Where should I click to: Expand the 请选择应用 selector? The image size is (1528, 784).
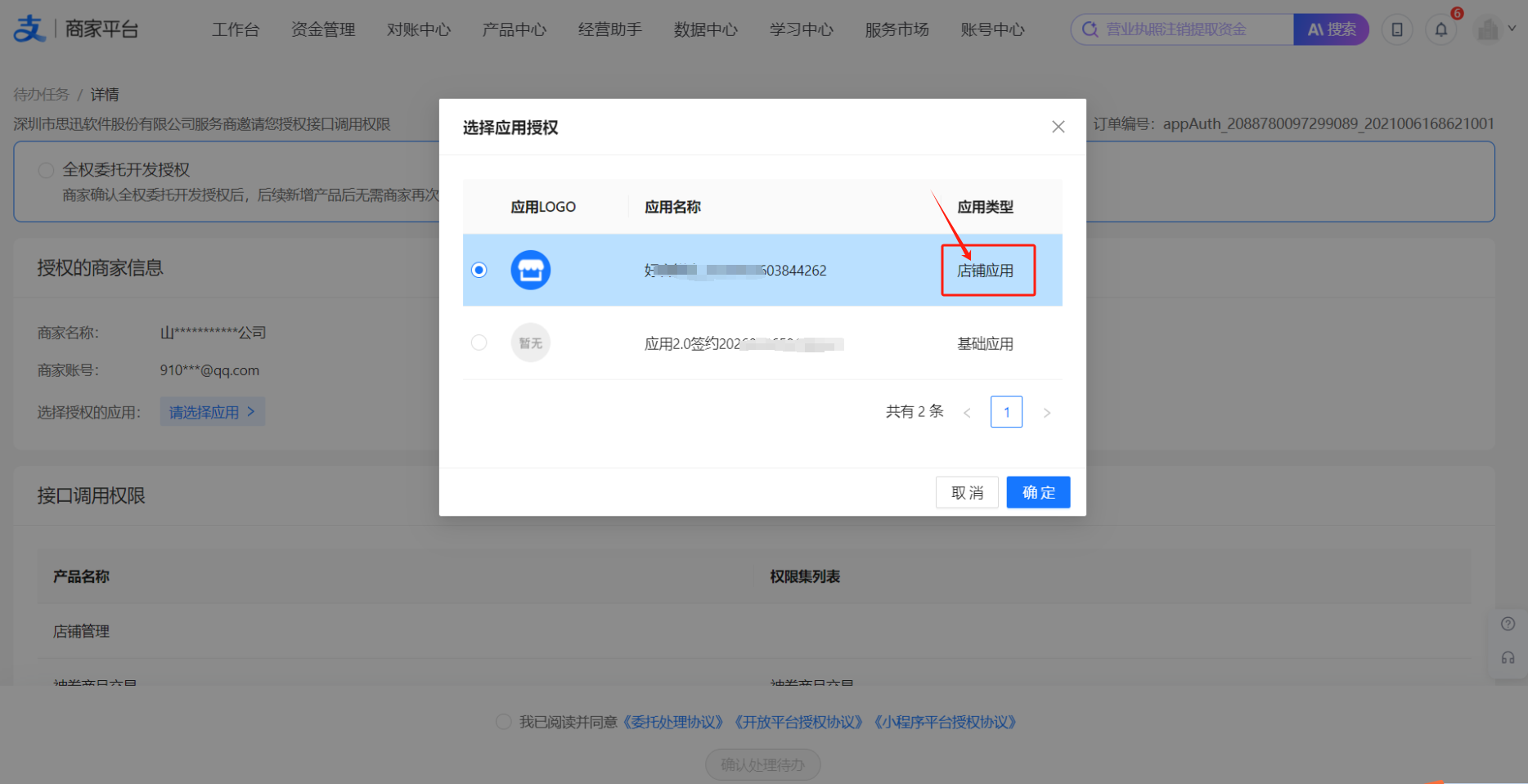pos(213,412)
